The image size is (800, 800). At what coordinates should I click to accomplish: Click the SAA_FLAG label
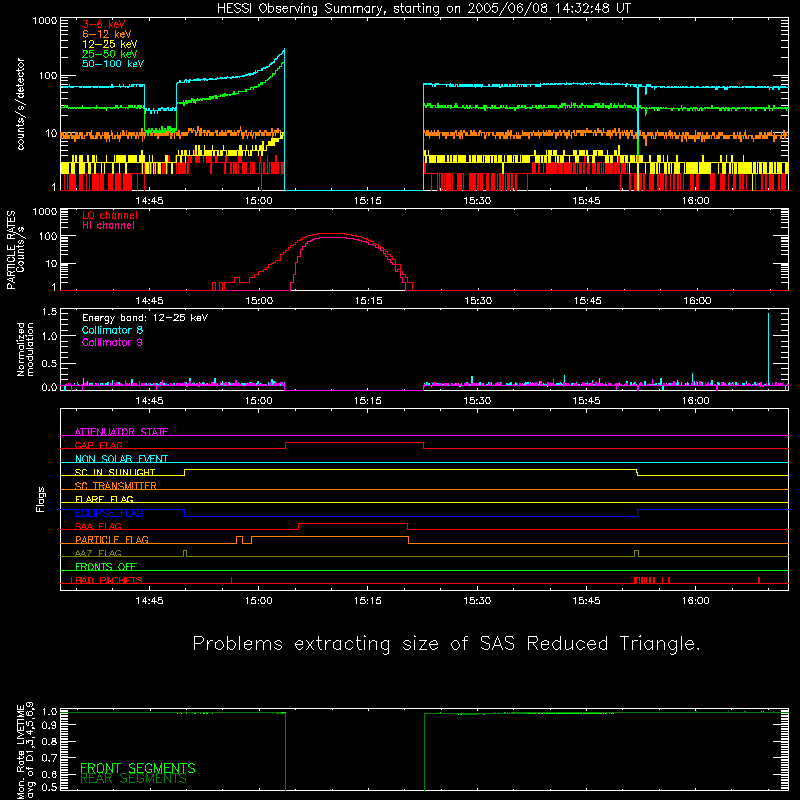tap(98, 526)
